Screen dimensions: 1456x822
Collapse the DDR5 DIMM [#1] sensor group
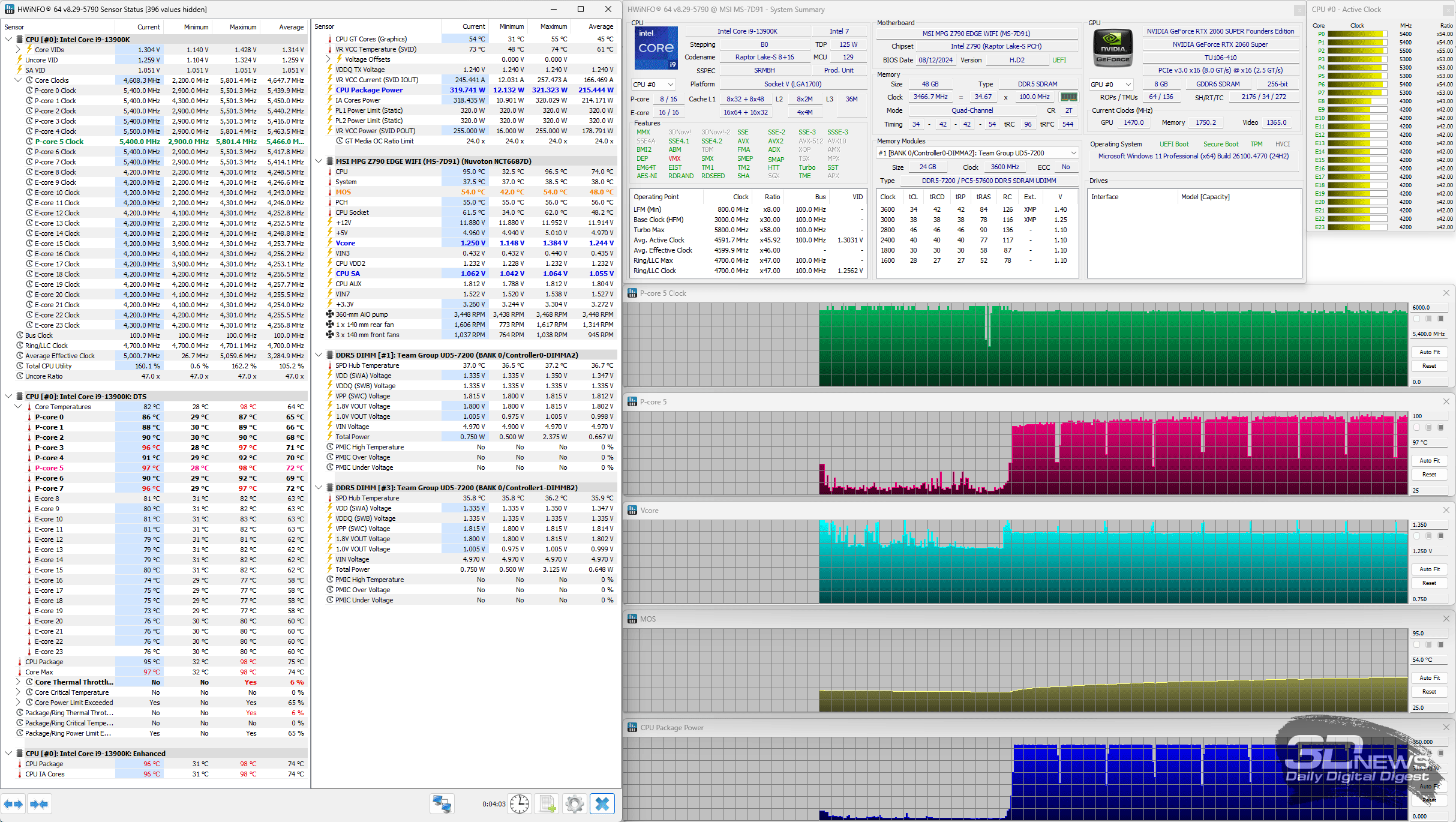point(319,355)
